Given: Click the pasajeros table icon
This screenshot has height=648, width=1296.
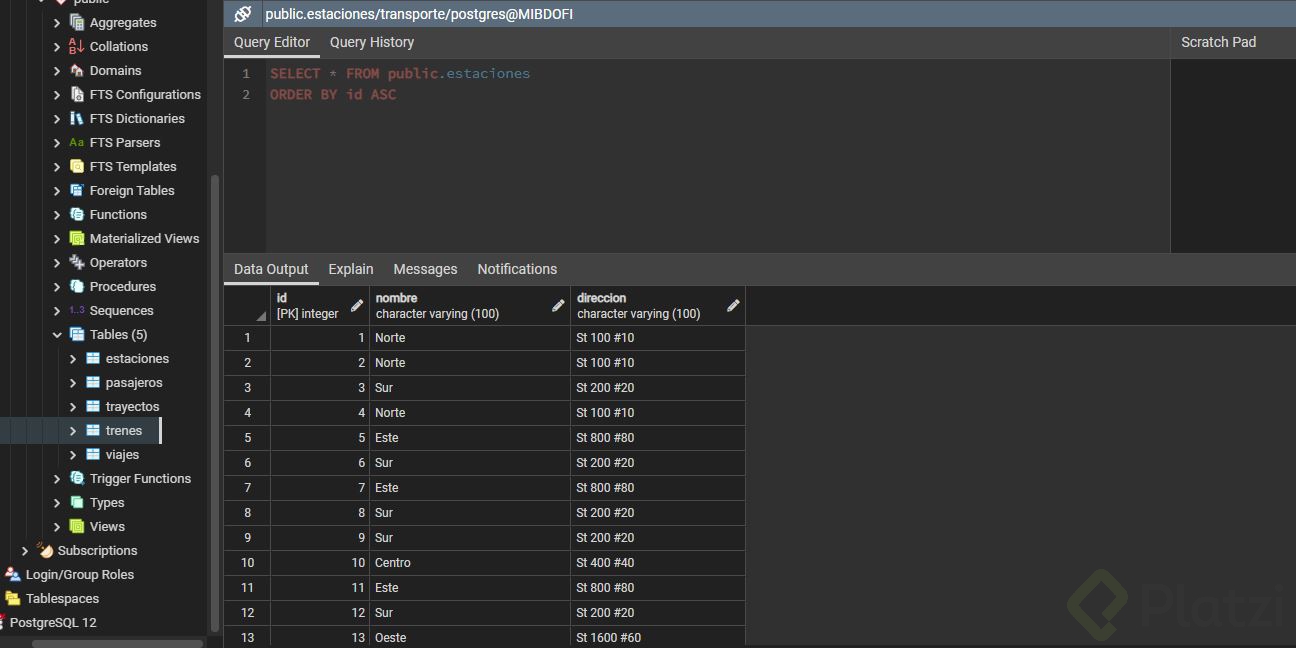Looking at the screenshot, I should (x=93, y=382).
